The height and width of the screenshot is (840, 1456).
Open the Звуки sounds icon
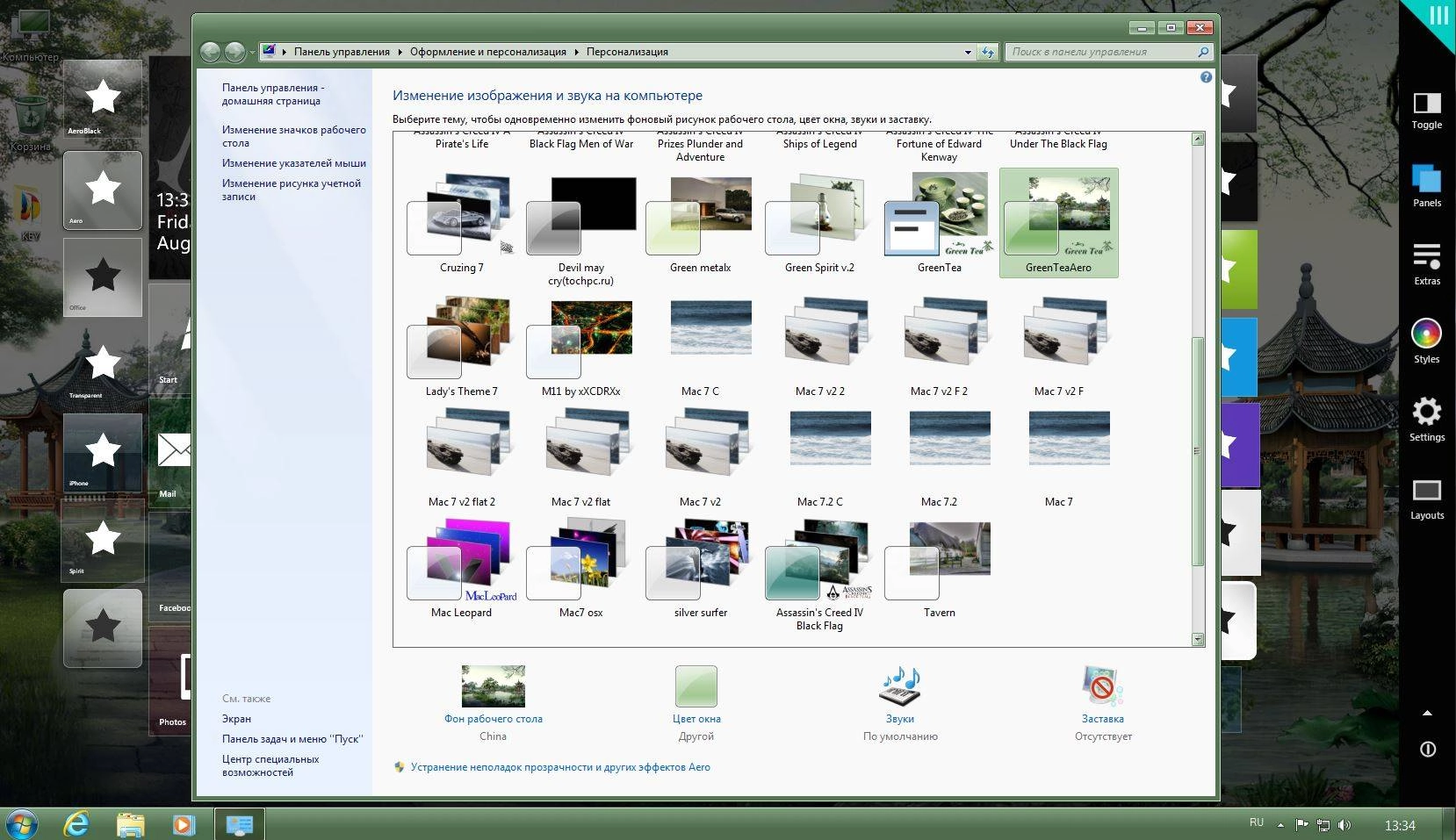click(x=900, y=686)
